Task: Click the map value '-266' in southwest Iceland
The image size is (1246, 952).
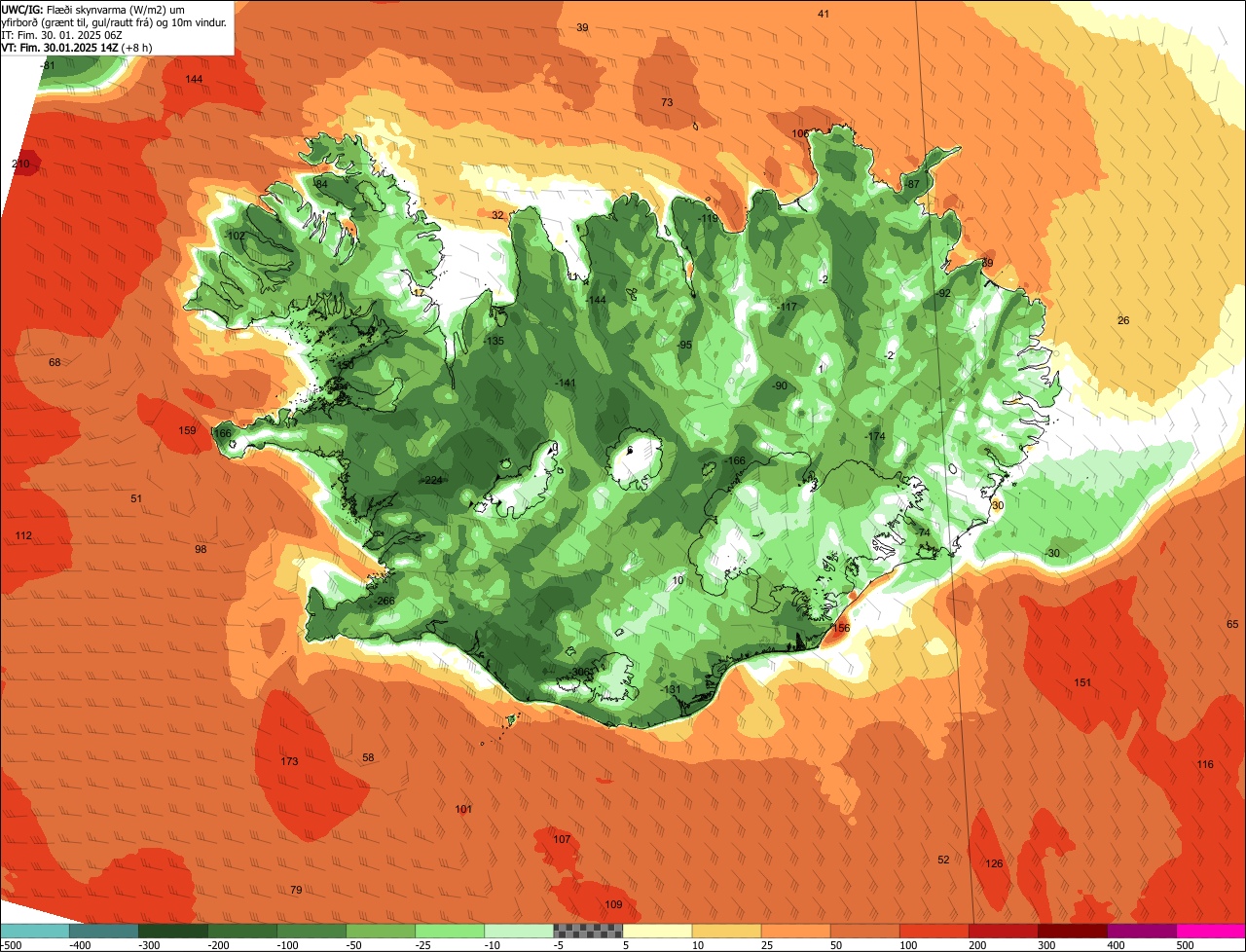Action: pyautogui.click(x=385, y=601)
